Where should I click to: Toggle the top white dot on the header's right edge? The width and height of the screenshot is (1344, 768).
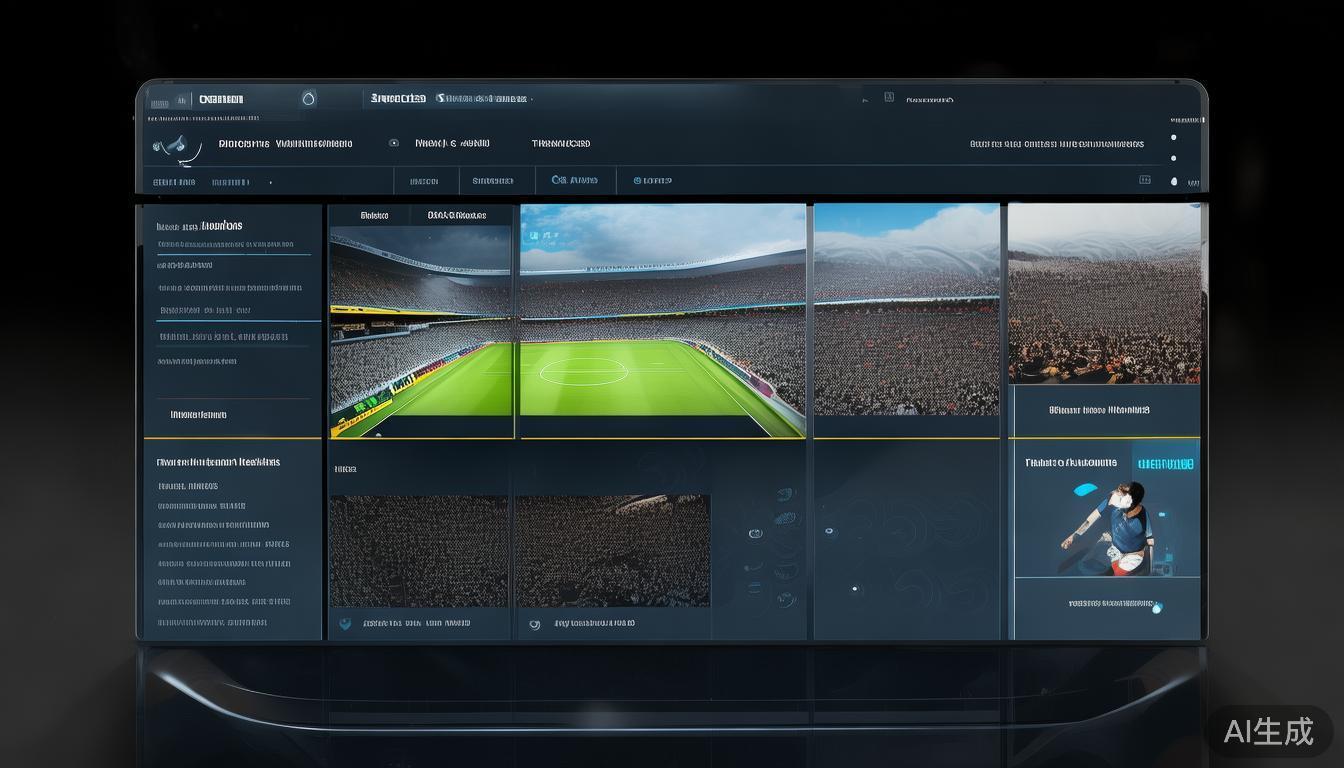[x=1173, y=137]
